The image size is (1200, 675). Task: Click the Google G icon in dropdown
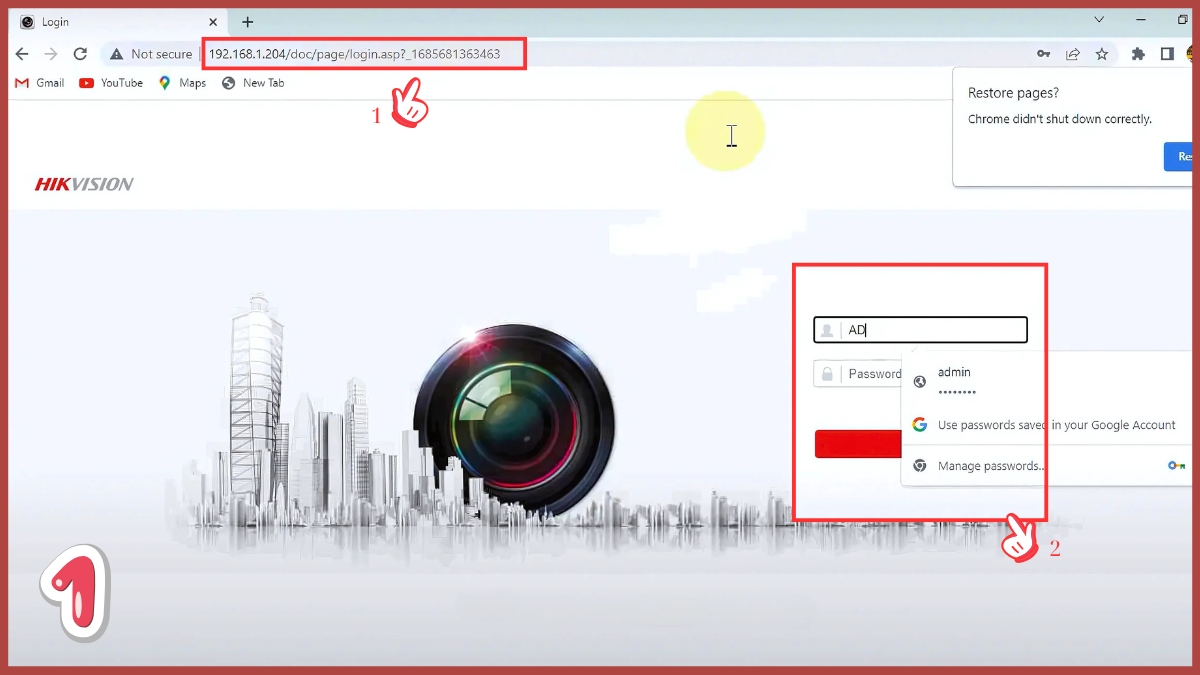[920, 425]
